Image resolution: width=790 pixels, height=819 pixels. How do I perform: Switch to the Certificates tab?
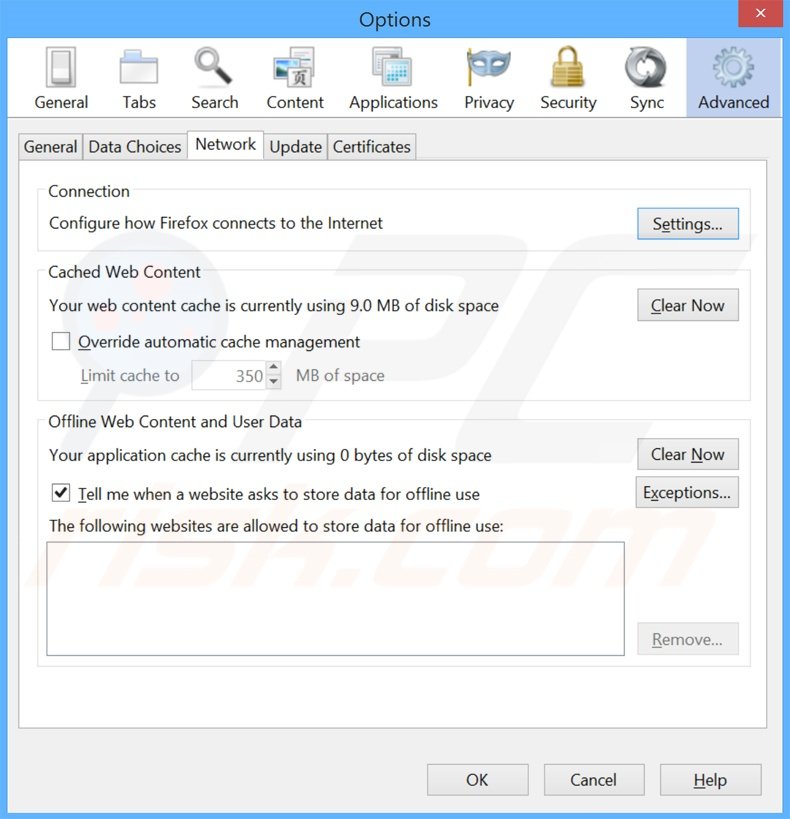click(x=371, y=147)
